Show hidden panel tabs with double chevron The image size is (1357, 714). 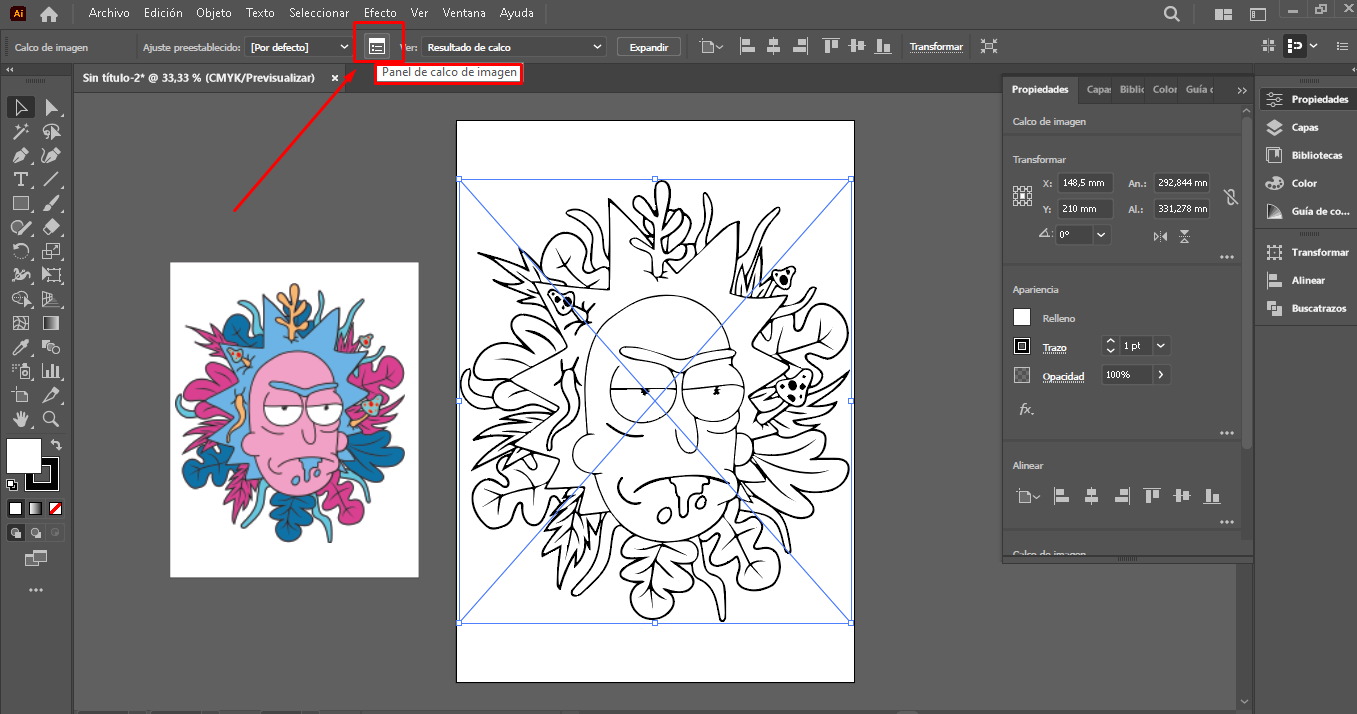point(1242,90)
